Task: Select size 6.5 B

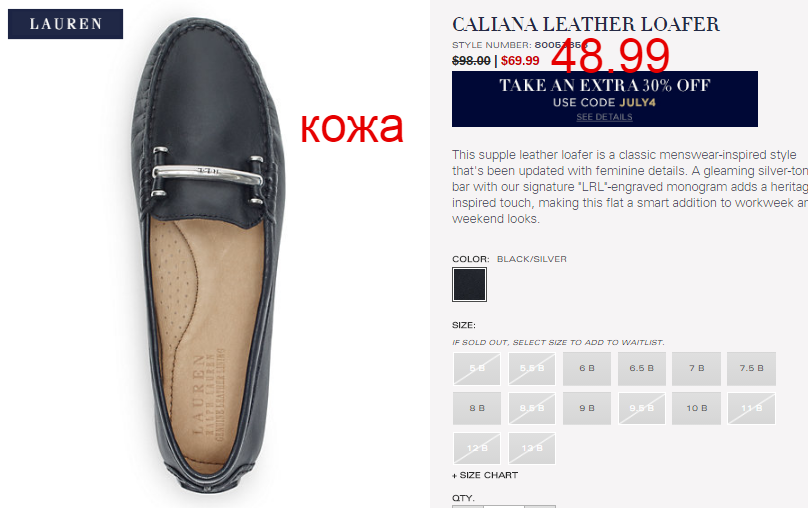Action: tap(642, 368)
